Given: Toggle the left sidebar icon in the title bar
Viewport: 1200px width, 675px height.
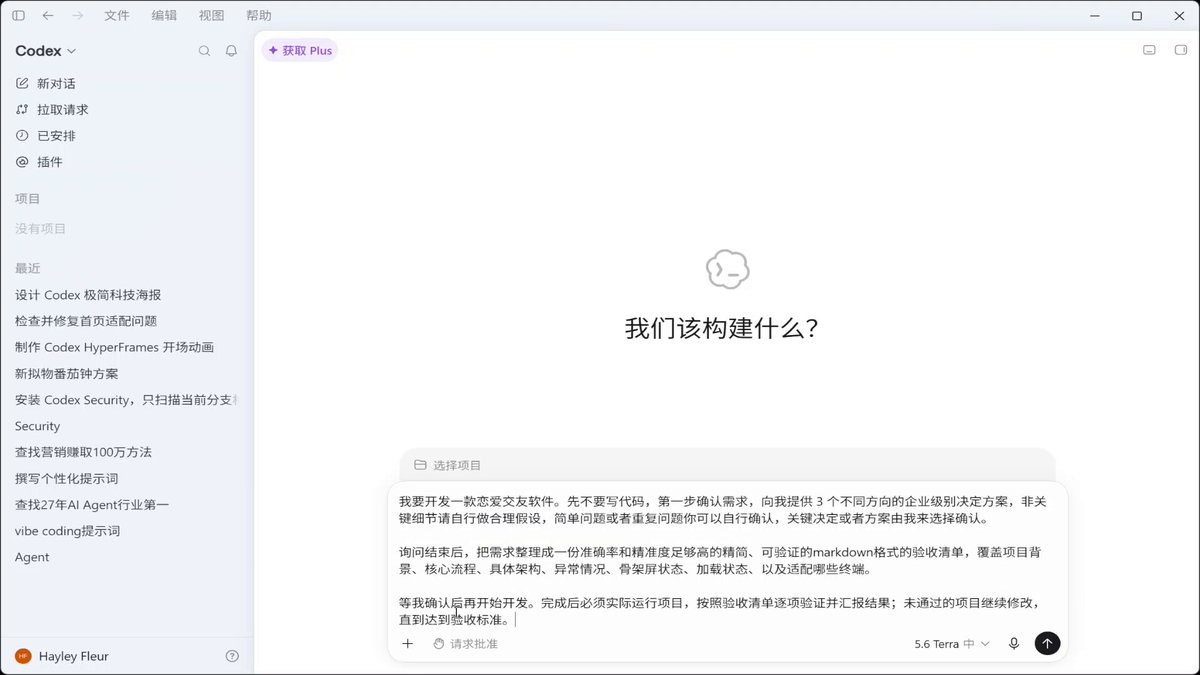Looking at the screenshot, I should coord(18,16).
